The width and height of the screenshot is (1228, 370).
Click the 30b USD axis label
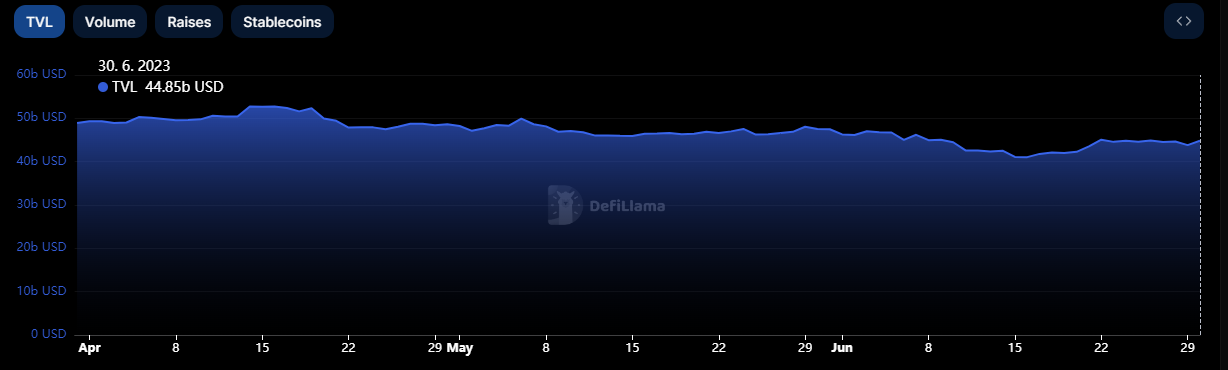tap(41, 204)
